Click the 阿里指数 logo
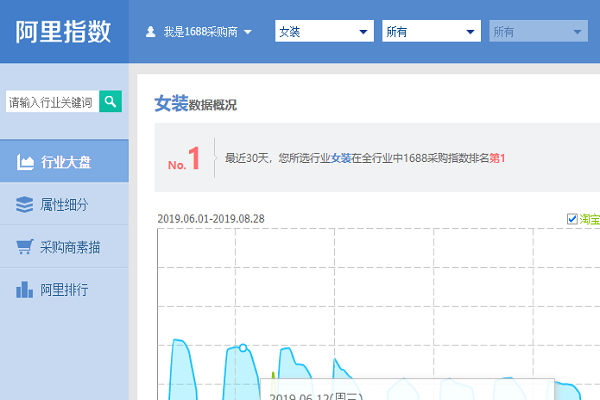The image size is (600, 400). [x=63, y=31]
